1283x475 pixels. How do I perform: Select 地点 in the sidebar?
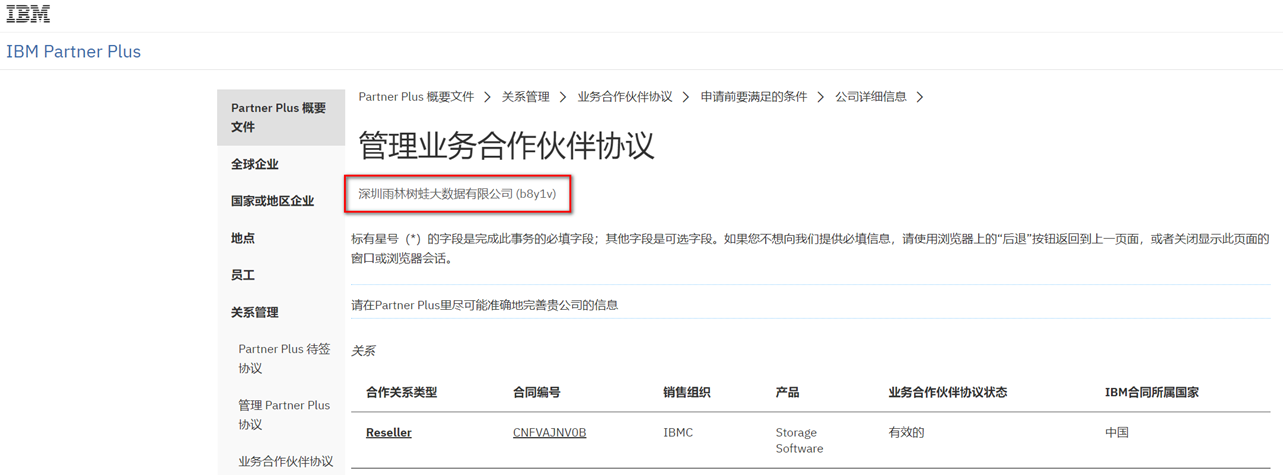tap(243, 238)
